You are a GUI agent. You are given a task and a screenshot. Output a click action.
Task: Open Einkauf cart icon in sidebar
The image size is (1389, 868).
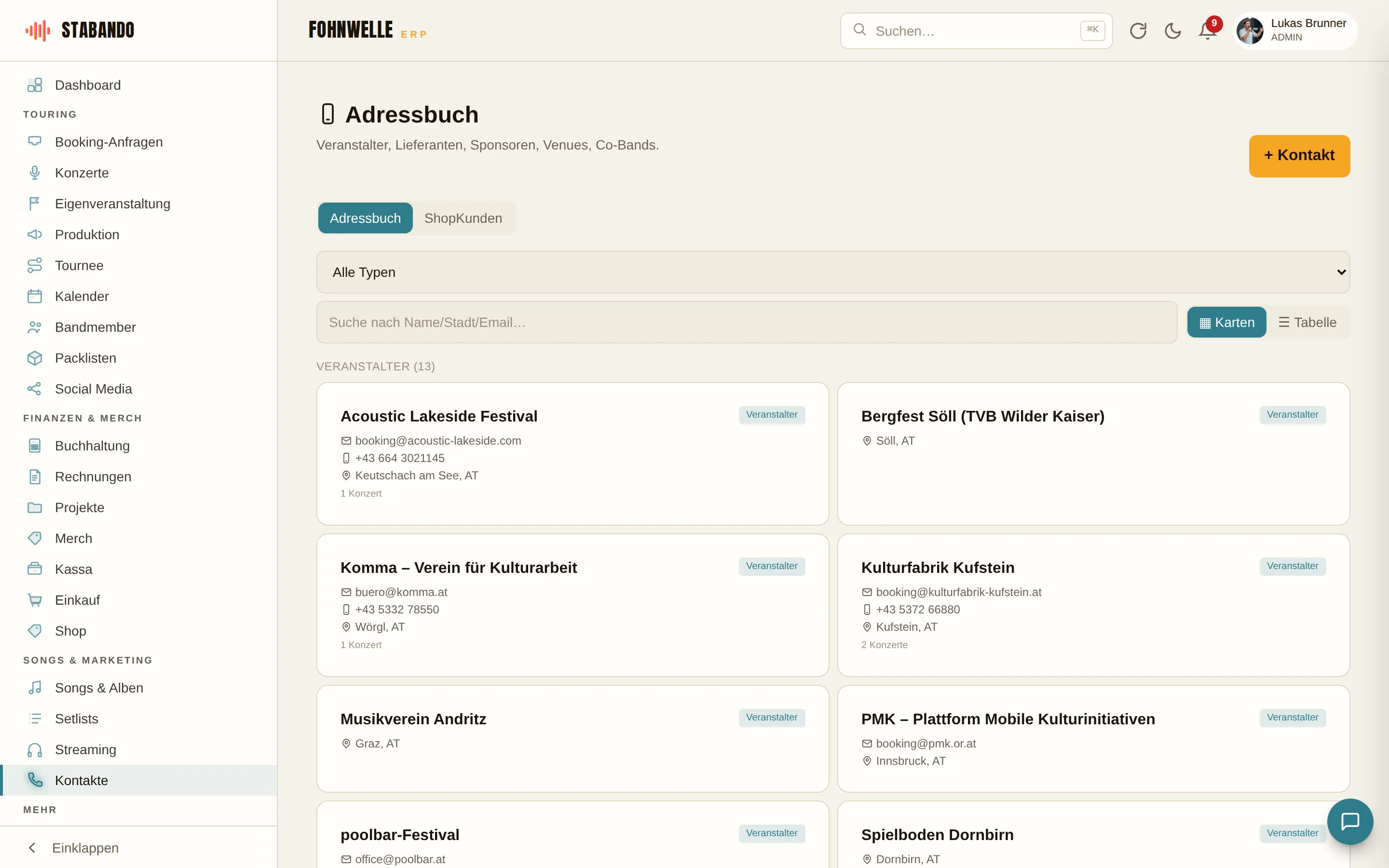[x=34, y=600]
